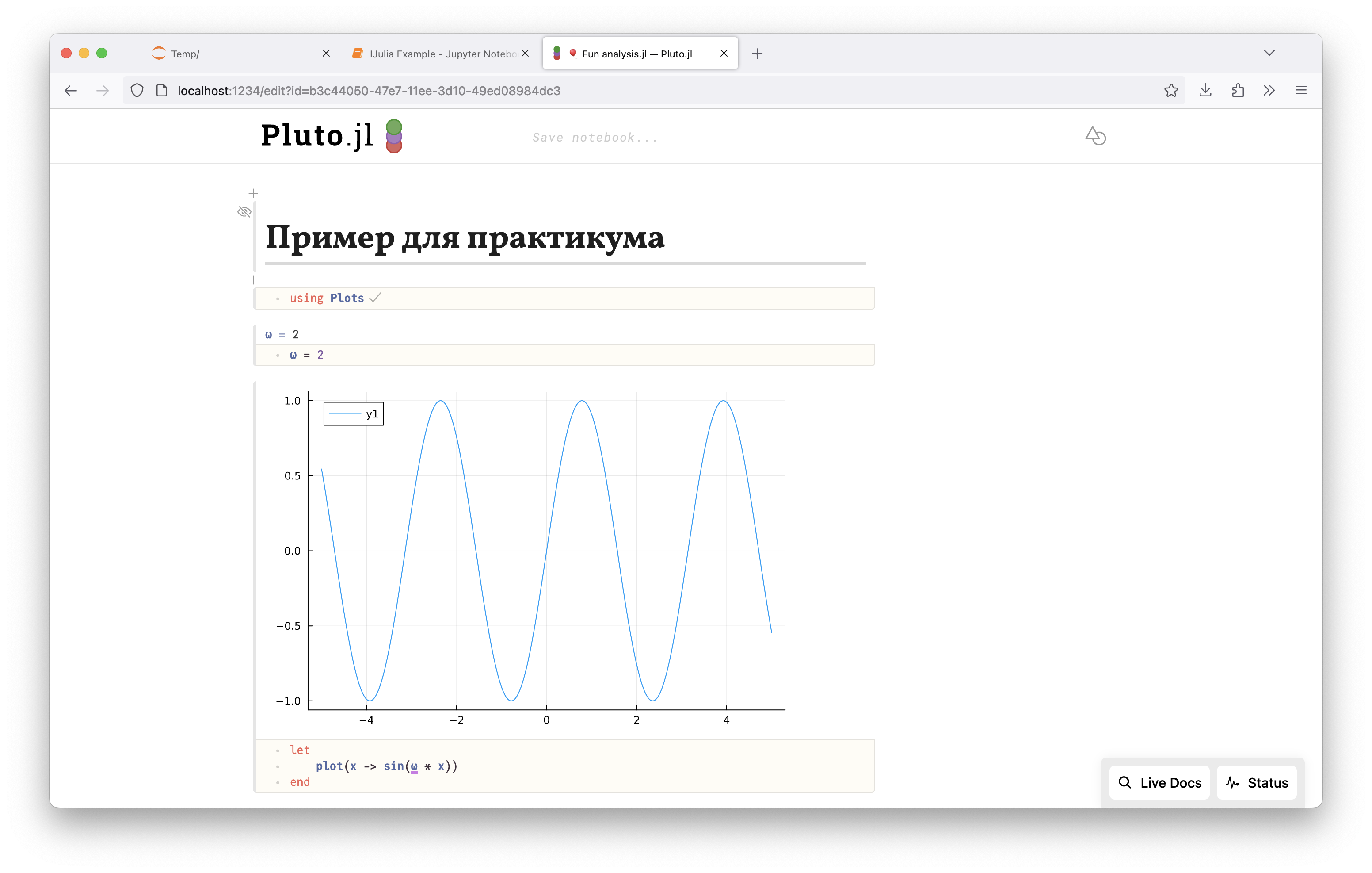Toggle cell visibility eye icon
Screen dimensions: 1372x873
pos(243,212)
